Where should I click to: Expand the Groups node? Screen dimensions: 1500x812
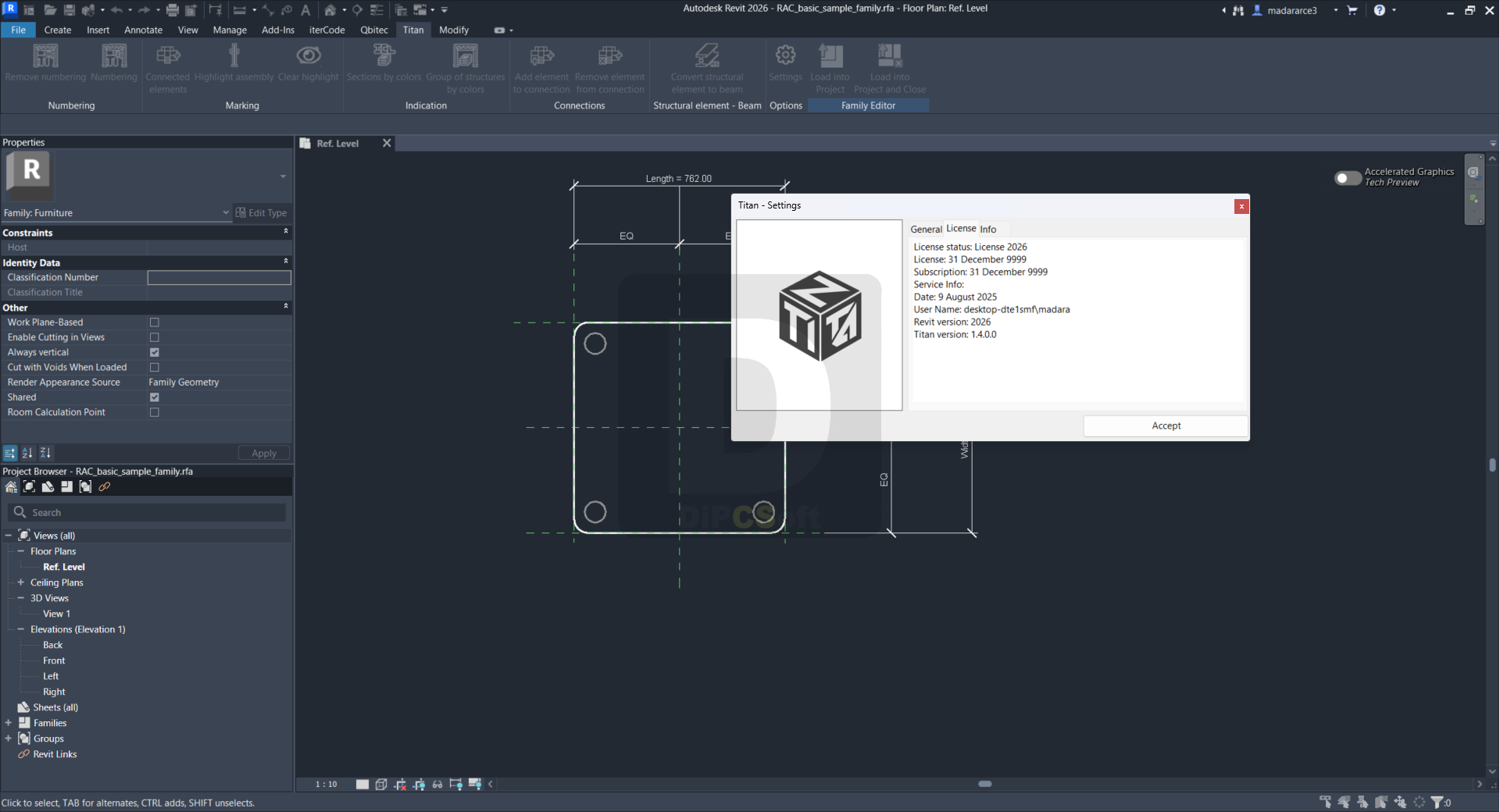click(x=9, y=739)
